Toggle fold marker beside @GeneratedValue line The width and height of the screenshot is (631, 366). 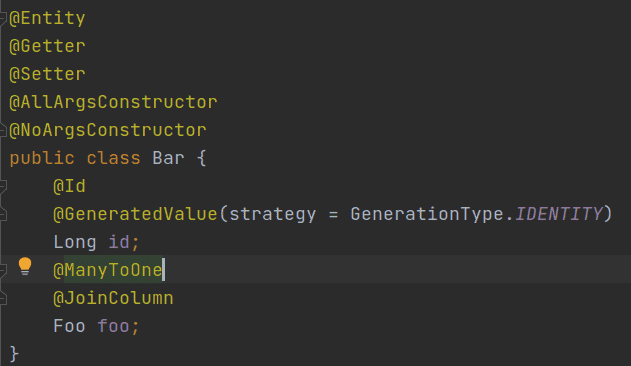3,214
